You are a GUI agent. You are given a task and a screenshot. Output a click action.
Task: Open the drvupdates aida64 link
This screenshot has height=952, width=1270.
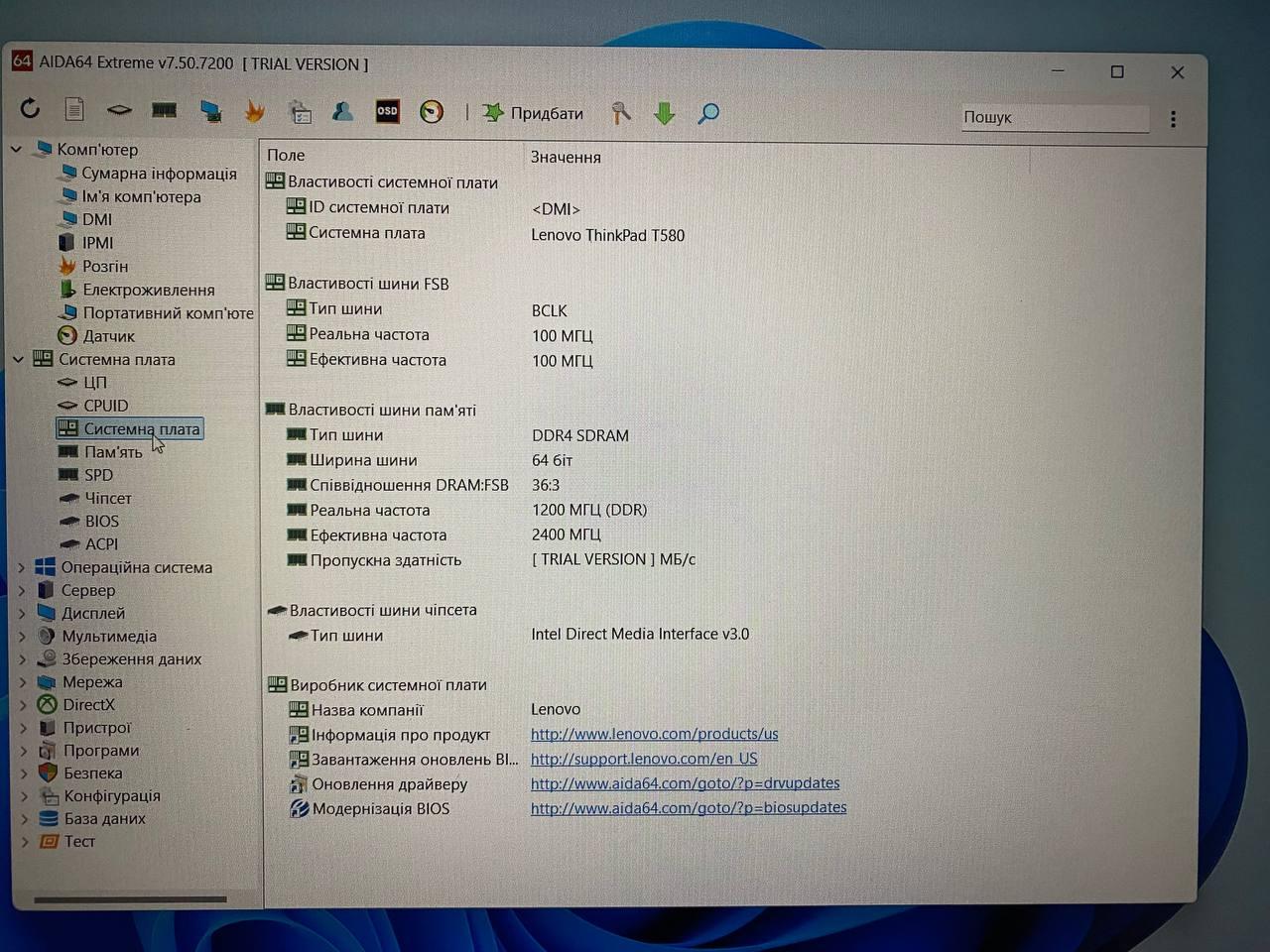pyautogui.click(x=685, y=783)
